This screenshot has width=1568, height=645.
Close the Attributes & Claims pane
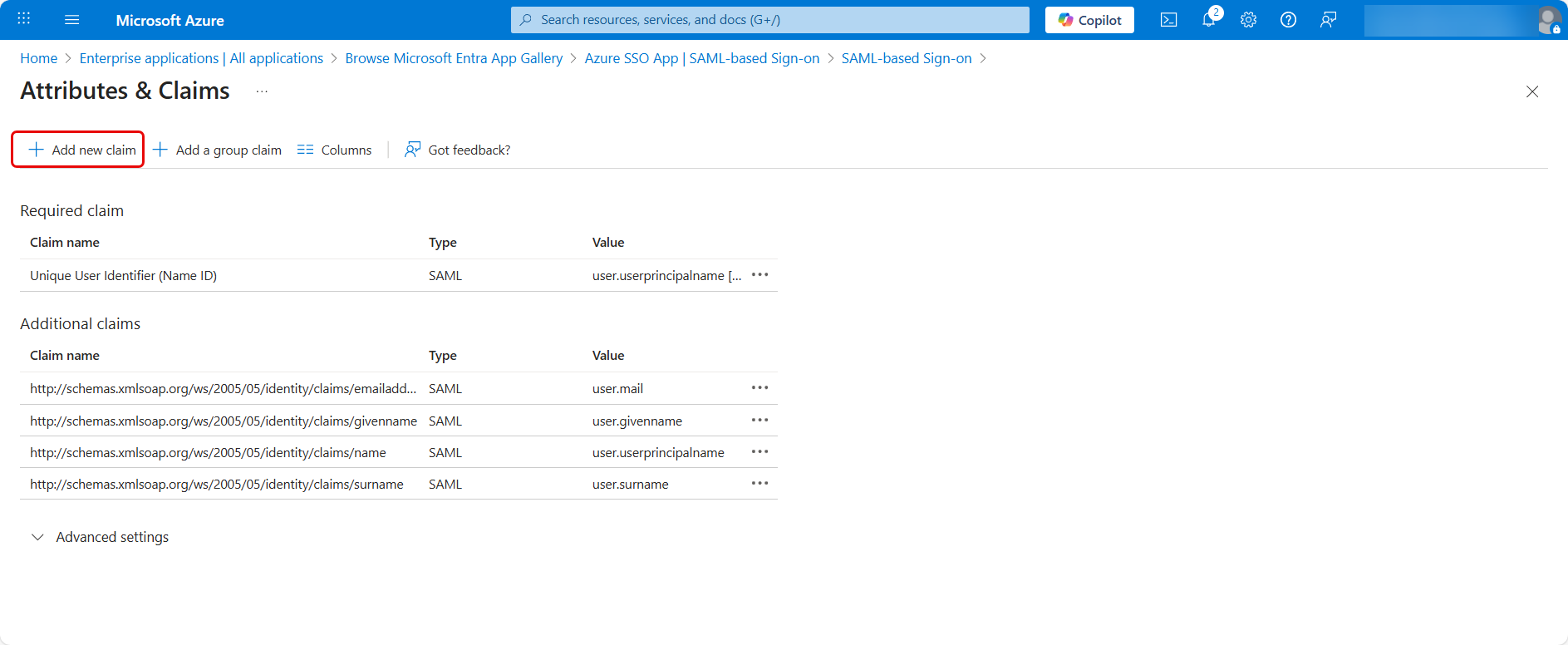coord(1531,91)
